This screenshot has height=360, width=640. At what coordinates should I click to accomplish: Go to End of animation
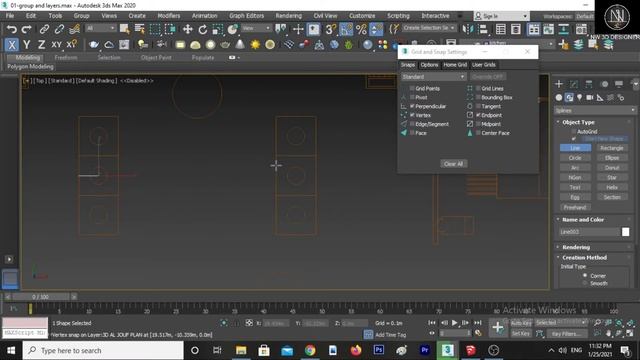477,323
